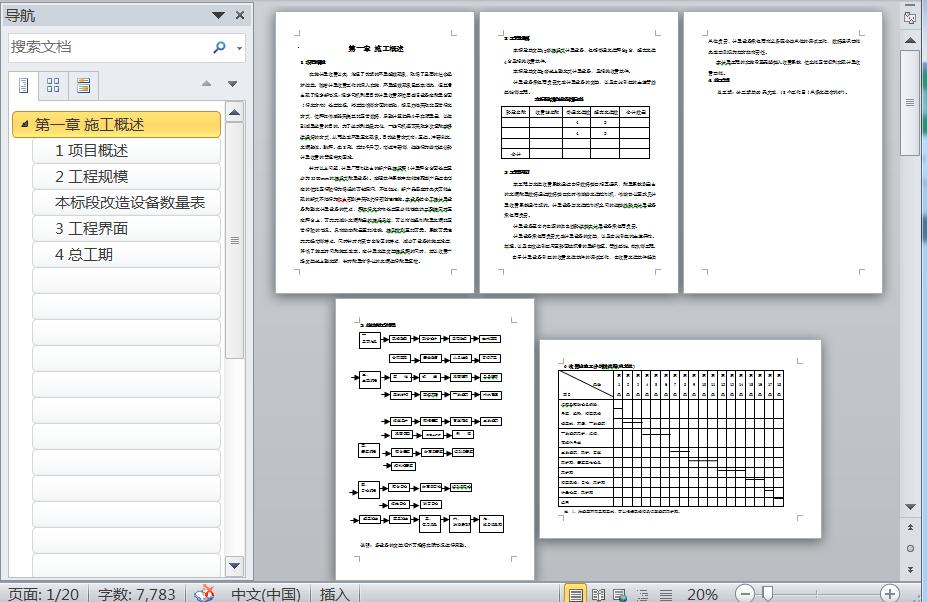This screenshot has height=602, width=927.
Task: Click zoom out minus button
Action: 745,593
